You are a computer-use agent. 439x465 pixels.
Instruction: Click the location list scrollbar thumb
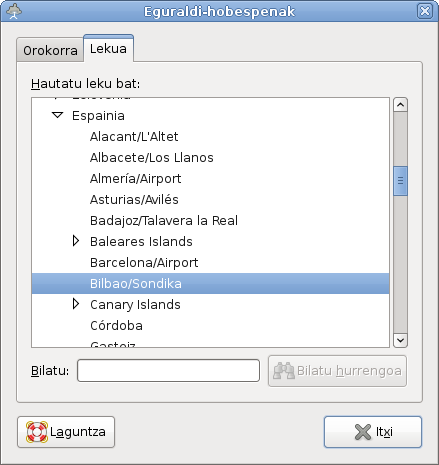point(400,181)
